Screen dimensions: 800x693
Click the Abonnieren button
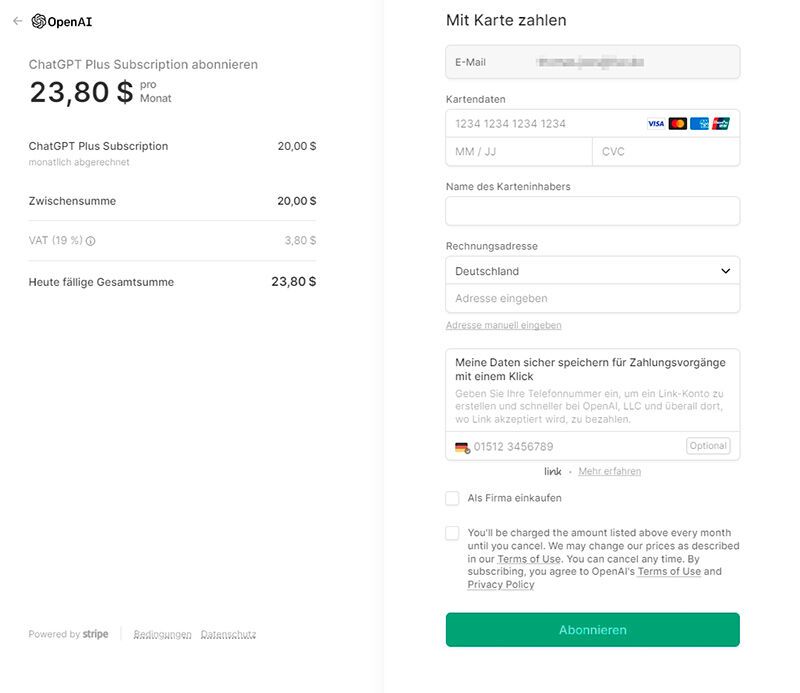[x=592, y=630]
